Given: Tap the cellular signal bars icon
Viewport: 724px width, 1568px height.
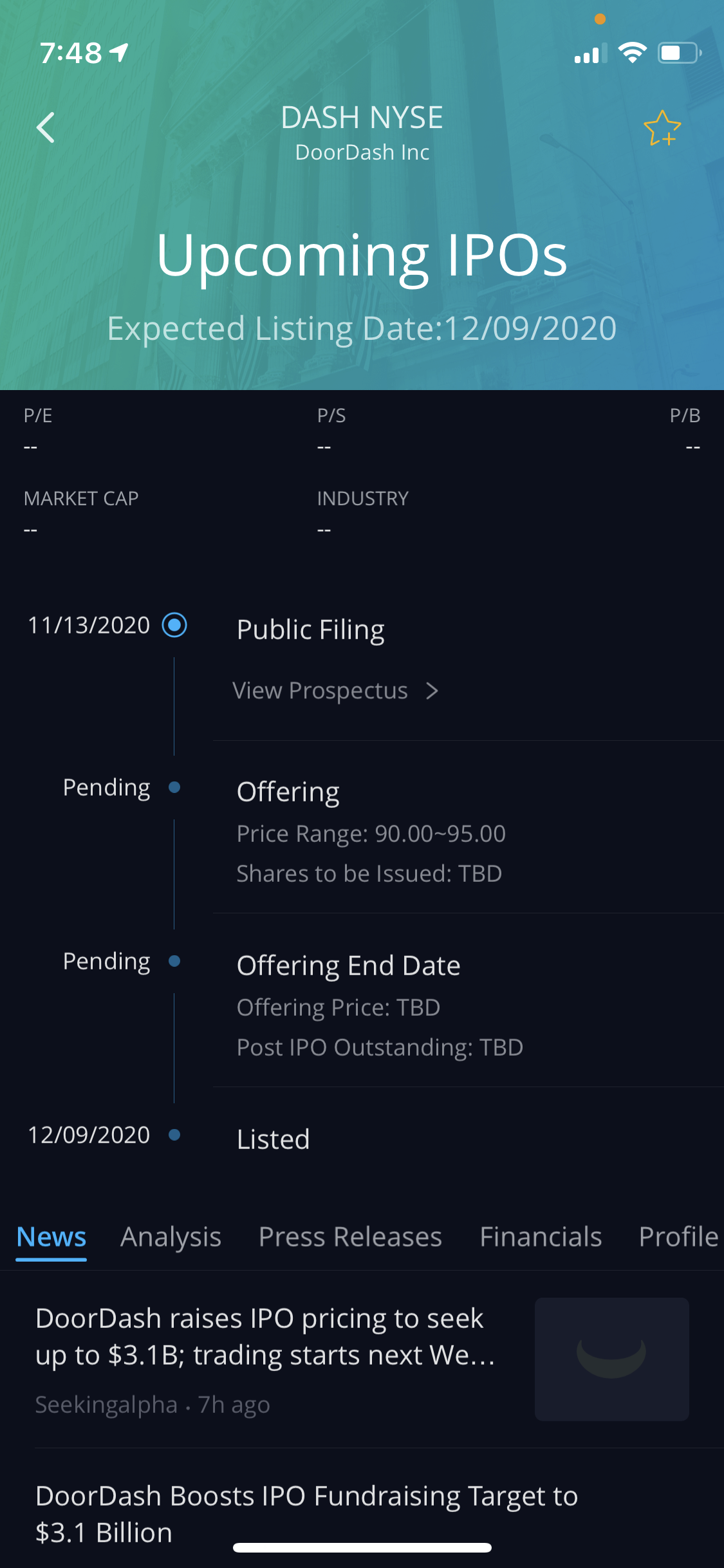Looking at the screenshot, I should (590, 55).
